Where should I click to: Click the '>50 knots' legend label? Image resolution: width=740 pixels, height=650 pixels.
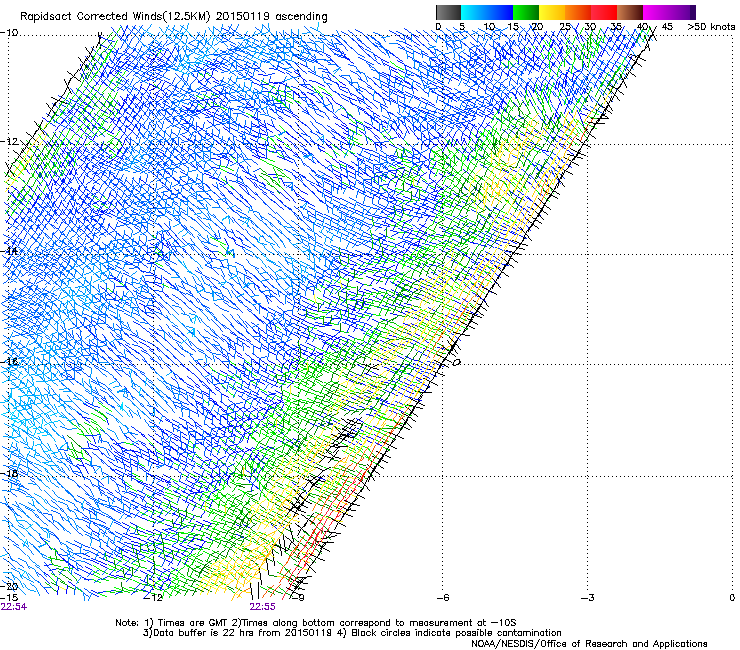711,27
